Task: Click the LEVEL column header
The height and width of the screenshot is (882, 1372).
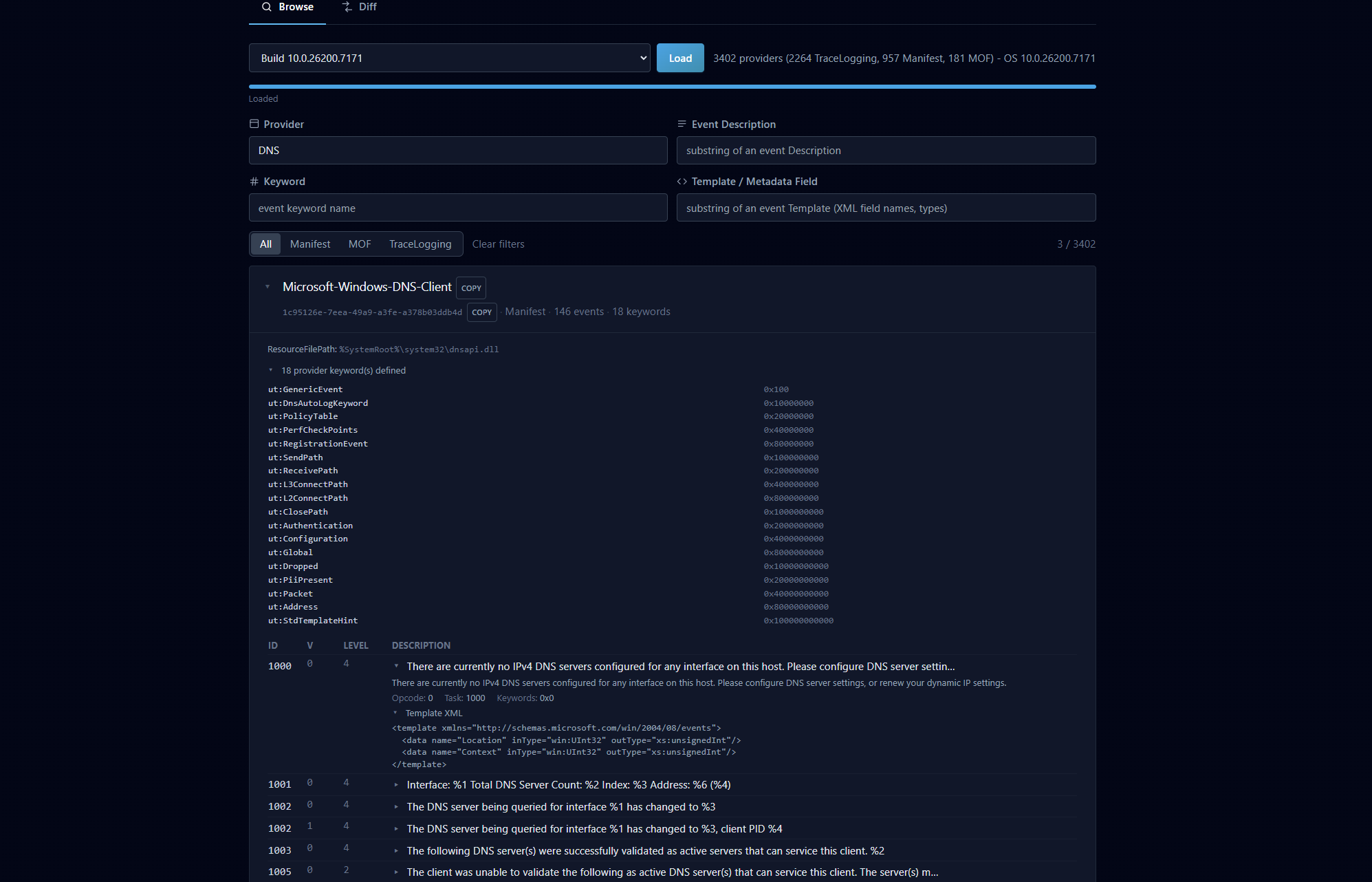Action: [x=356, y=645]
